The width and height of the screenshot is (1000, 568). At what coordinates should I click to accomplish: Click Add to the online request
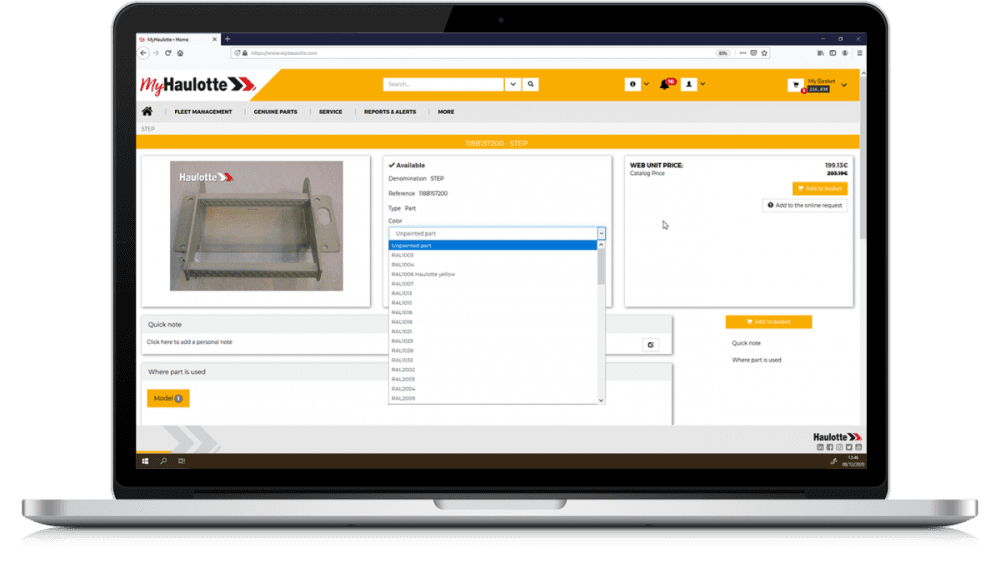tap(805, 205)
